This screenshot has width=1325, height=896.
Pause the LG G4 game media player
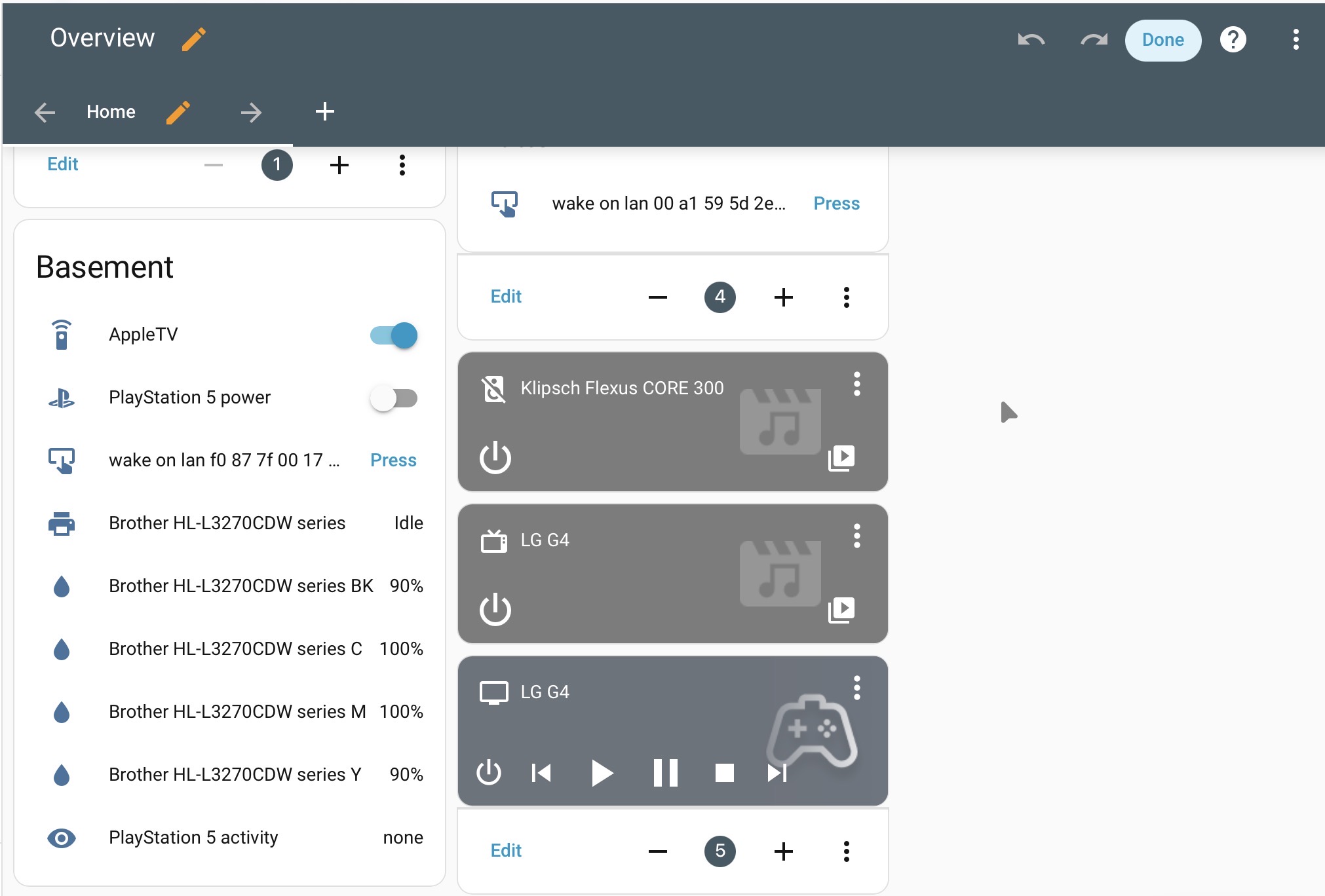pos(665,773)
